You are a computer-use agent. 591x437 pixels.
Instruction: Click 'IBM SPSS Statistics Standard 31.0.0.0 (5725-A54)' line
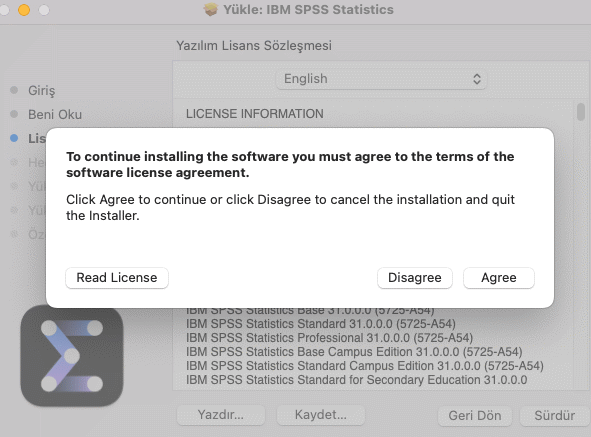click(x=321, y=324)
